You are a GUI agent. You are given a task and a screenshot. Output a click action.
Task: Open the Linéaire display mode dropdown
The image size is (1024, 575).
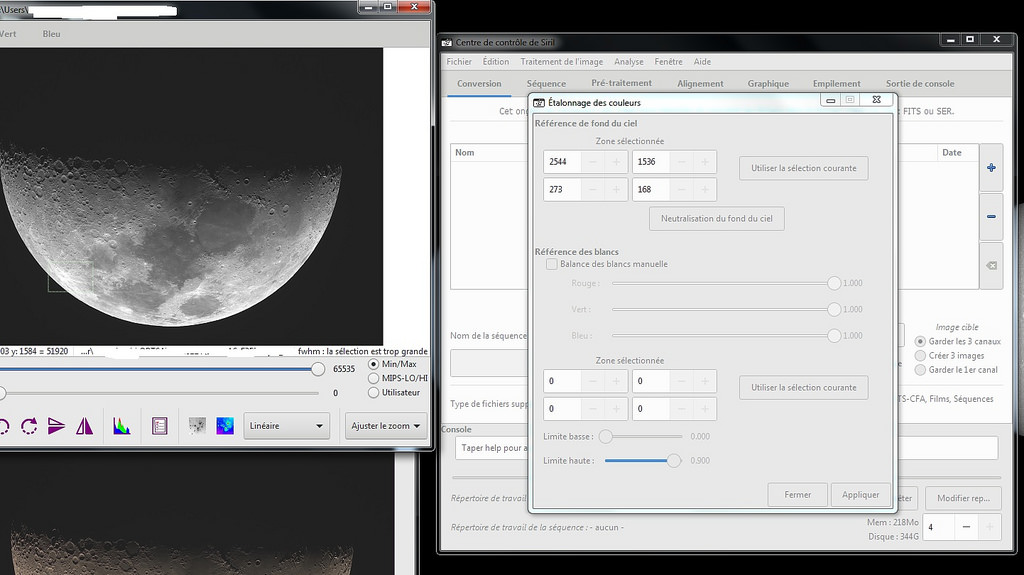coord(286,426)
